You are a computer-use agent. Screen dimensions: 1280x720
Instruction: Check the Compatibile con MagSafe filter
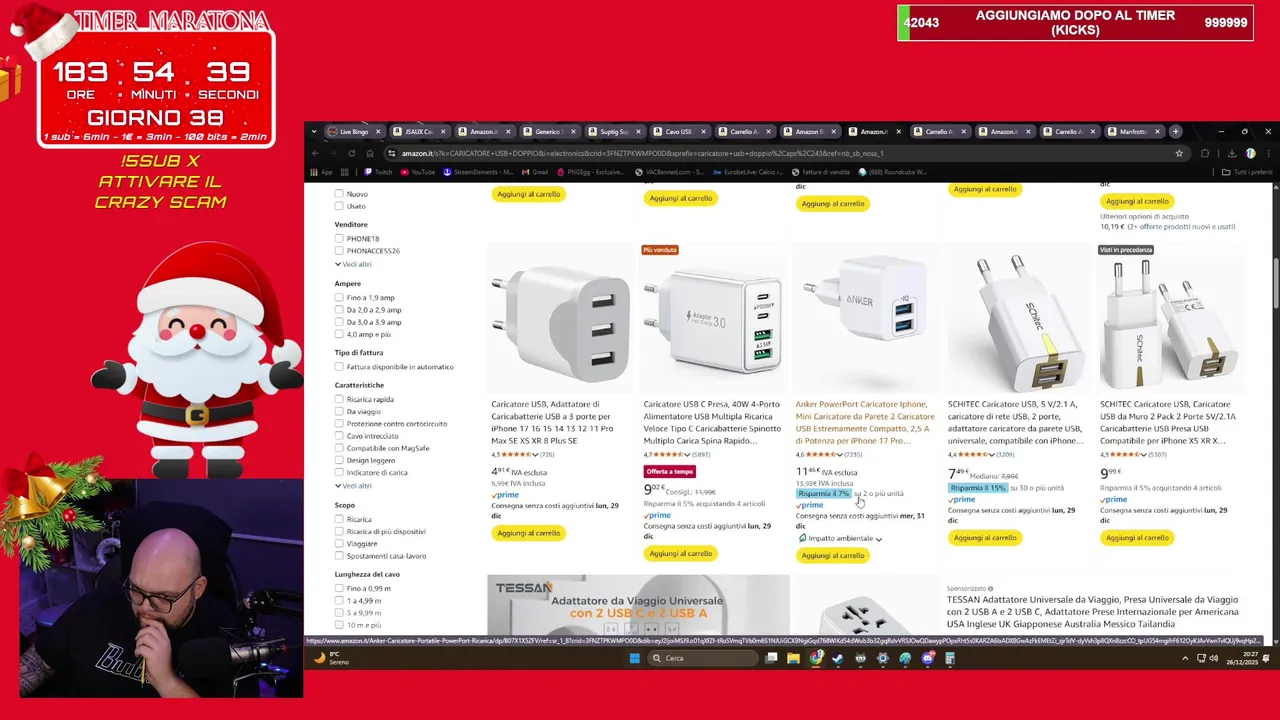[x=339, y=448]
